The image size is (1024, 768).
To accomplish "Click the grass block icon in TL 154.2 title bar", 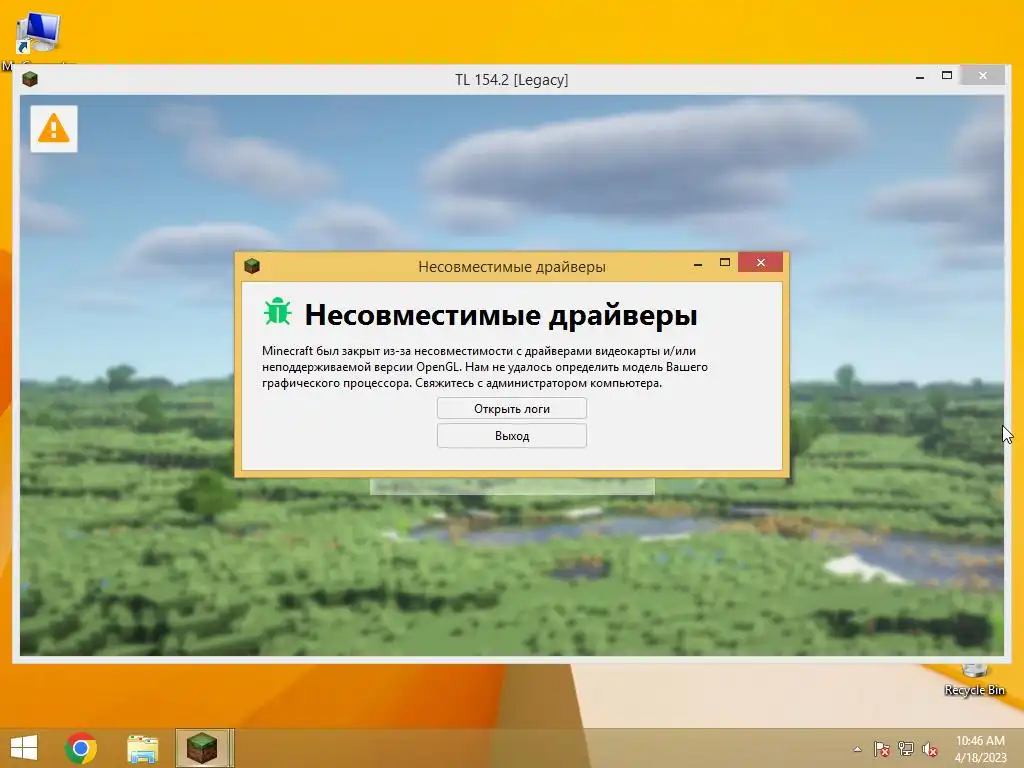I will point(29,80).
